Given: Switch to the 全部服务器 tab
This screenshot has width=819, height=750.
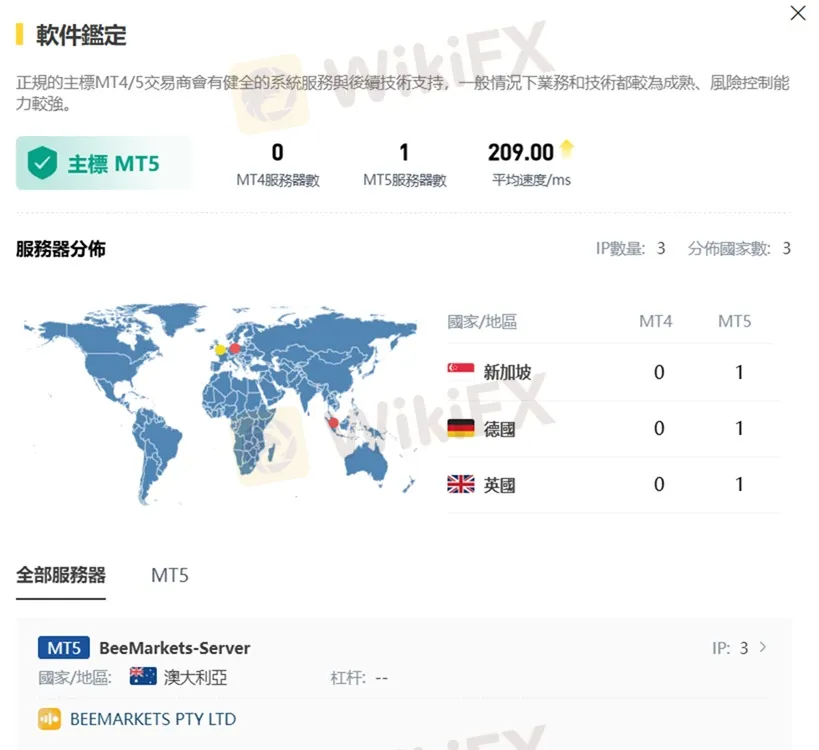Looking at the screenshot, I should coord(59,575).
